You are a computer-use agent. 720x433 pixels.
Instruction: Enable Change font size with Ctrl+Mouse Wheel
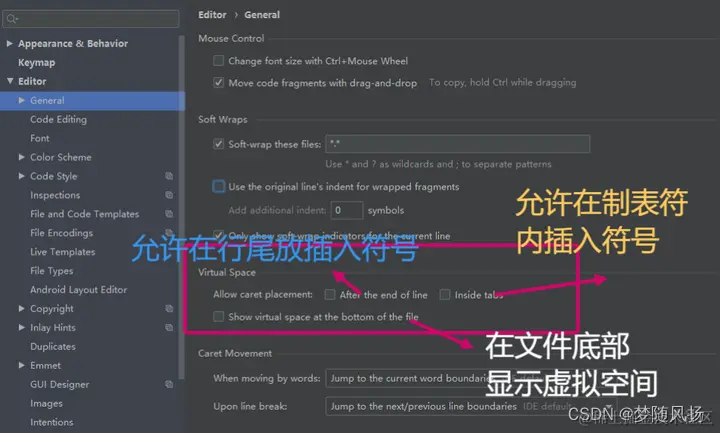pos(219,61)
